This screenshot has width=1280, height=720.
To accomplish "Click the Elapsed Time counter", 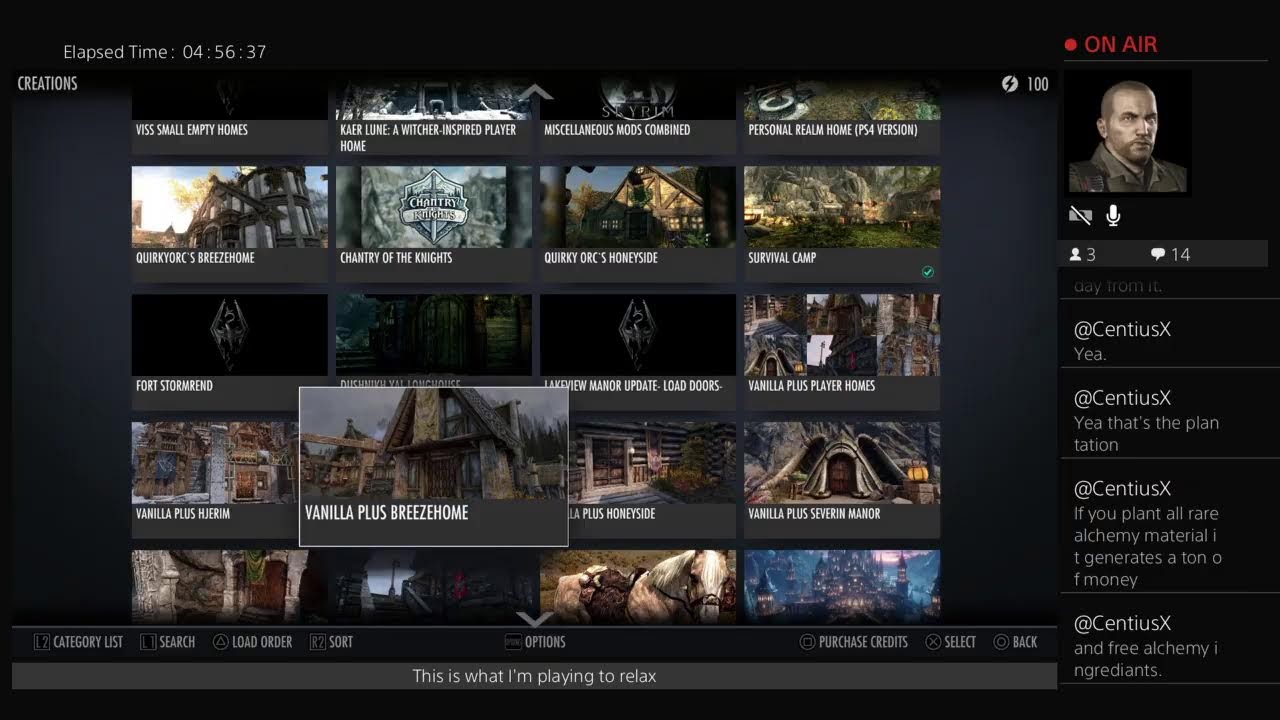I will [x=165, y=52].
